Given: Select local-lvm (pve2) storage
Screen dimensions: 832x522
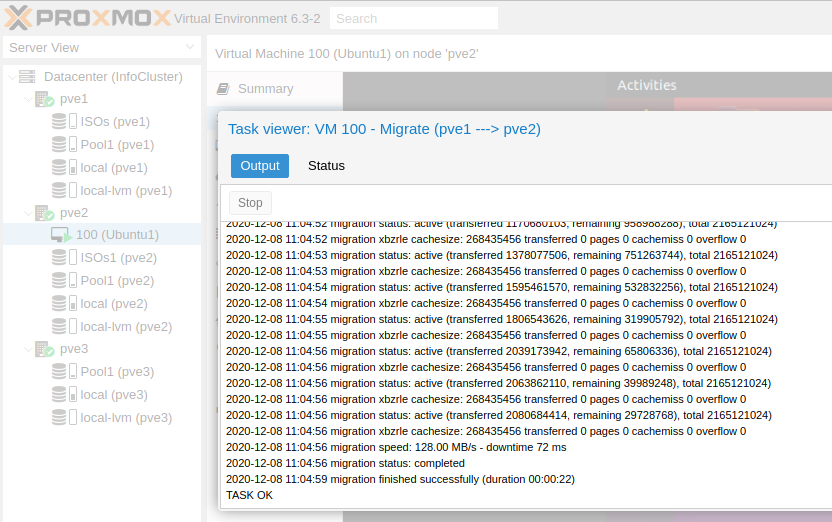Looking at the screenshot, I should click(126, 327).
